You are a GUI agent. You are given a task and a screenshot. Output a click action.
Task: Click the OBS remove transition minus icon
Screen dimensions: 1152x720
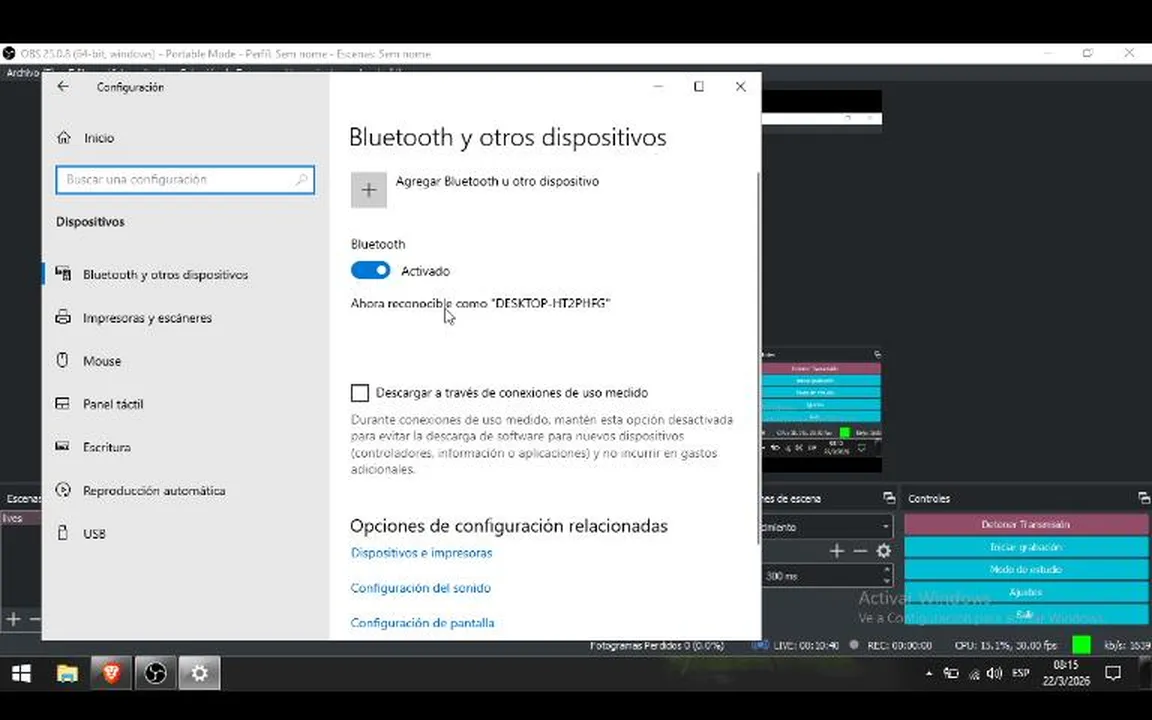click(860, 550)
